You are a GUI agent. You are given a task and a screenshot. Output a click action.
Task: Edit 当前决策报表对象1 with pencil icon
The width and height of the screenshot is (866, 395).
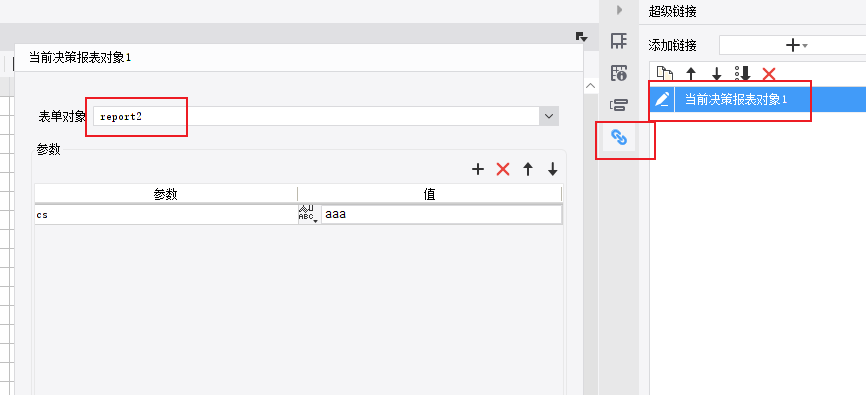(662, 99)
